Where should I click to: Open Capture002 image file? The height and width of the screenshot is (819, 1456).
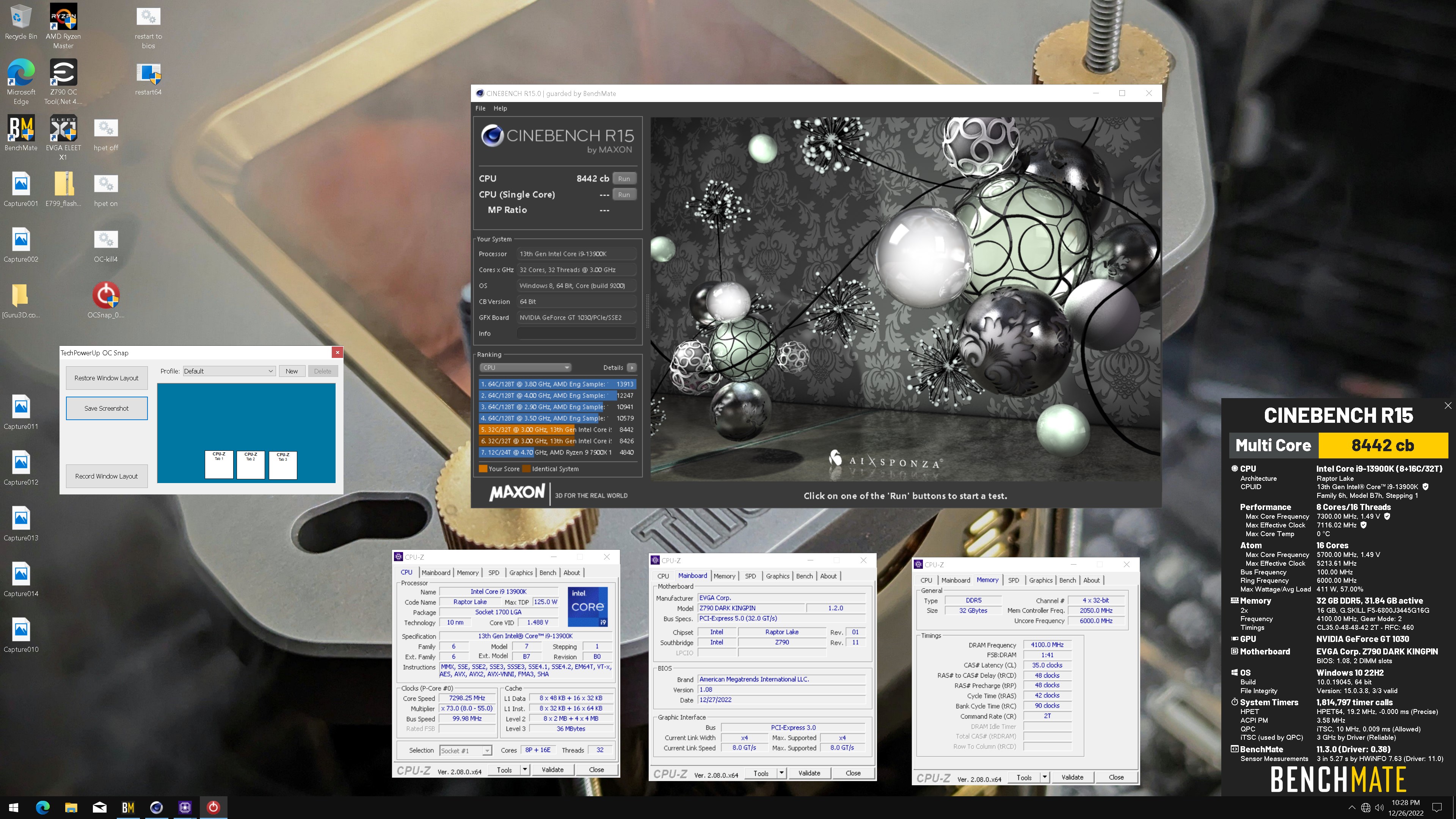pos(21,245)
